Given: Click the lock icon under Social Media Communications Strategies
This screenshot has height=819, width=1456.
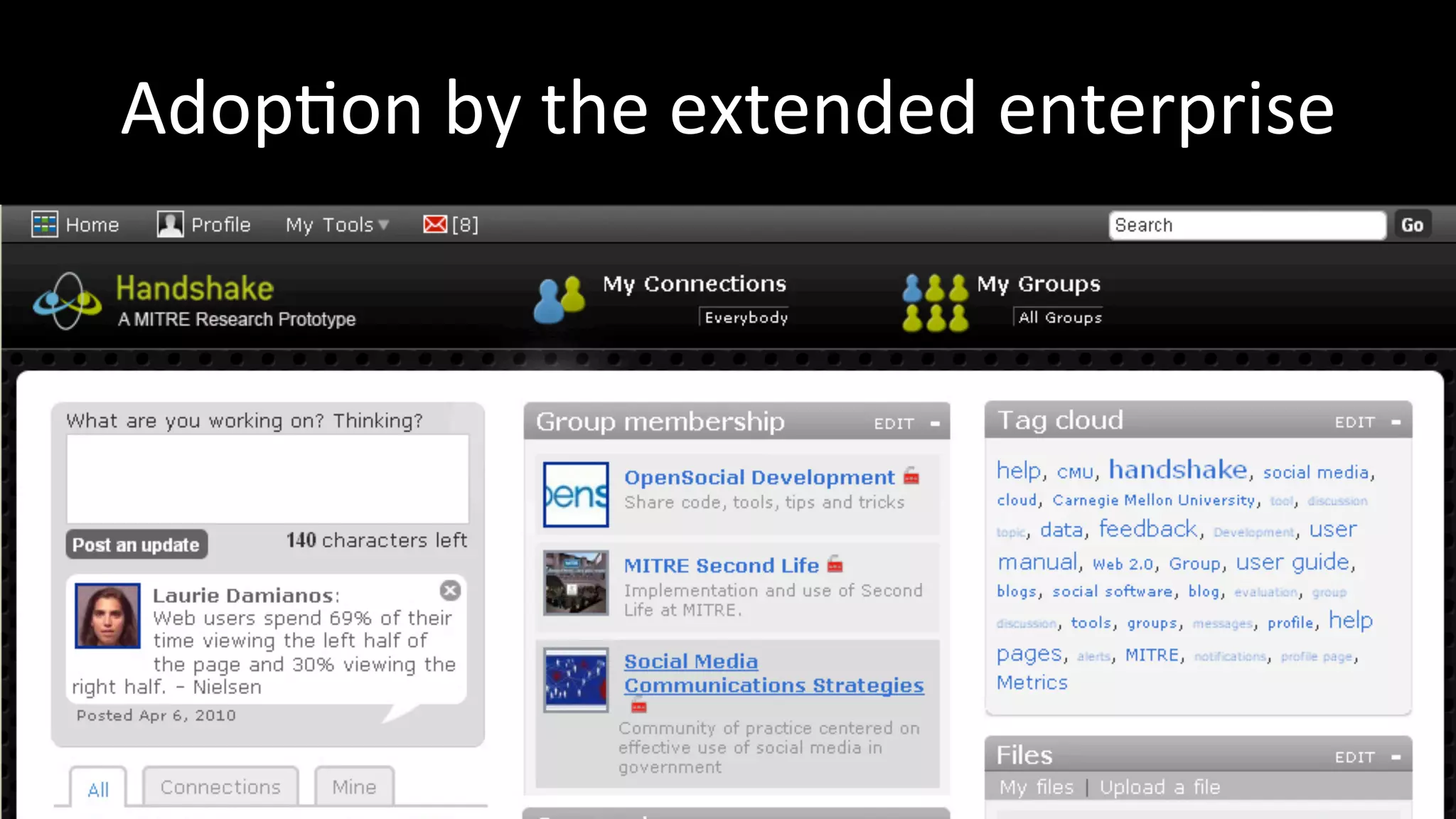Looking at the screenshot, I should click(x=639, y=706).
